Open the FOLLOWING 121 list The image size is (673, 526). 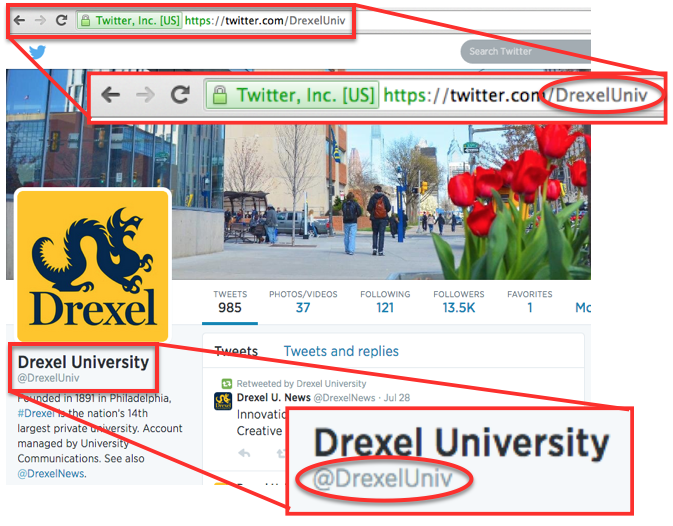pos(385,302)
